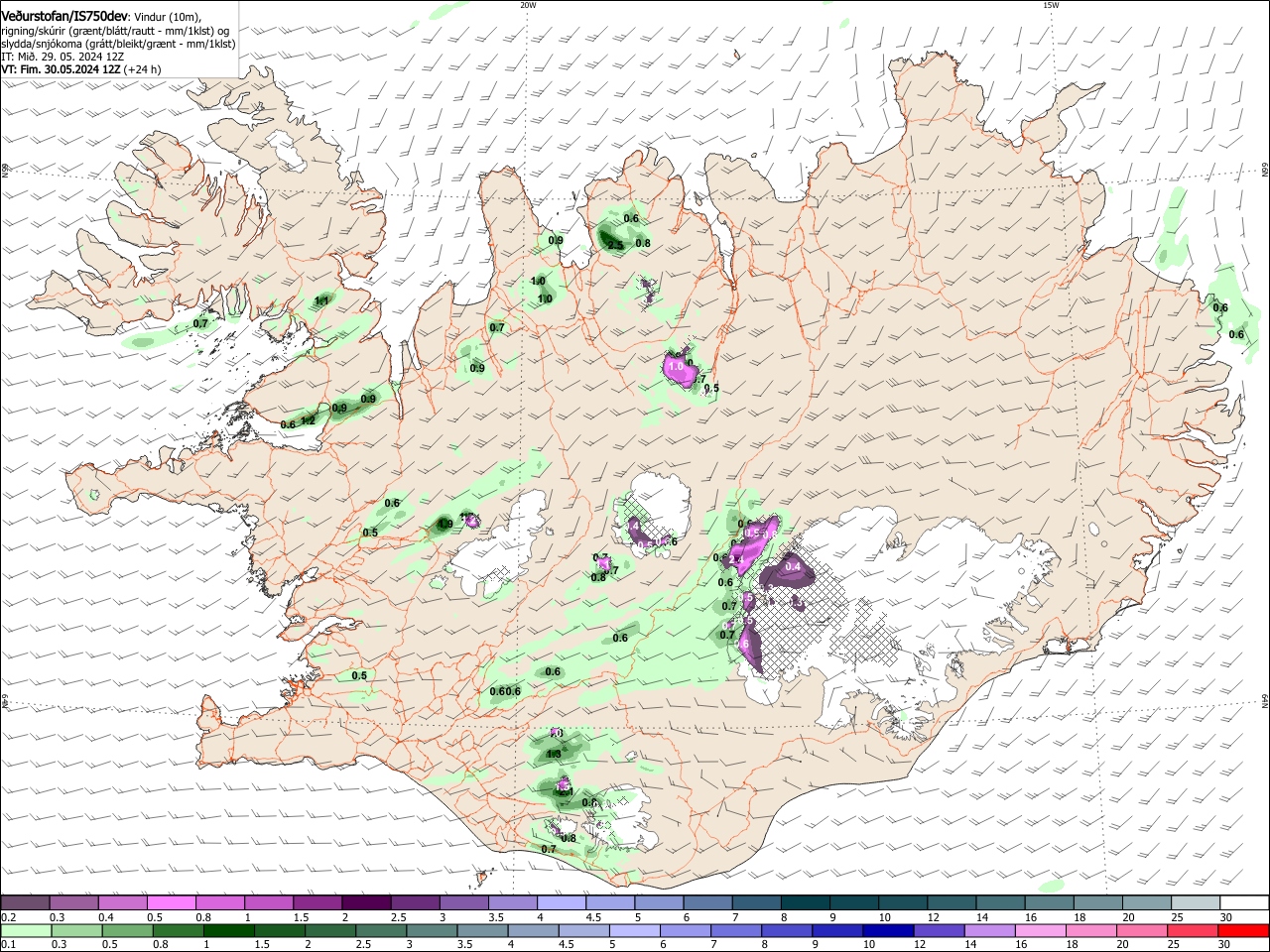Select the palest green 0.1 swatch in rain legend

pos(26,931)
